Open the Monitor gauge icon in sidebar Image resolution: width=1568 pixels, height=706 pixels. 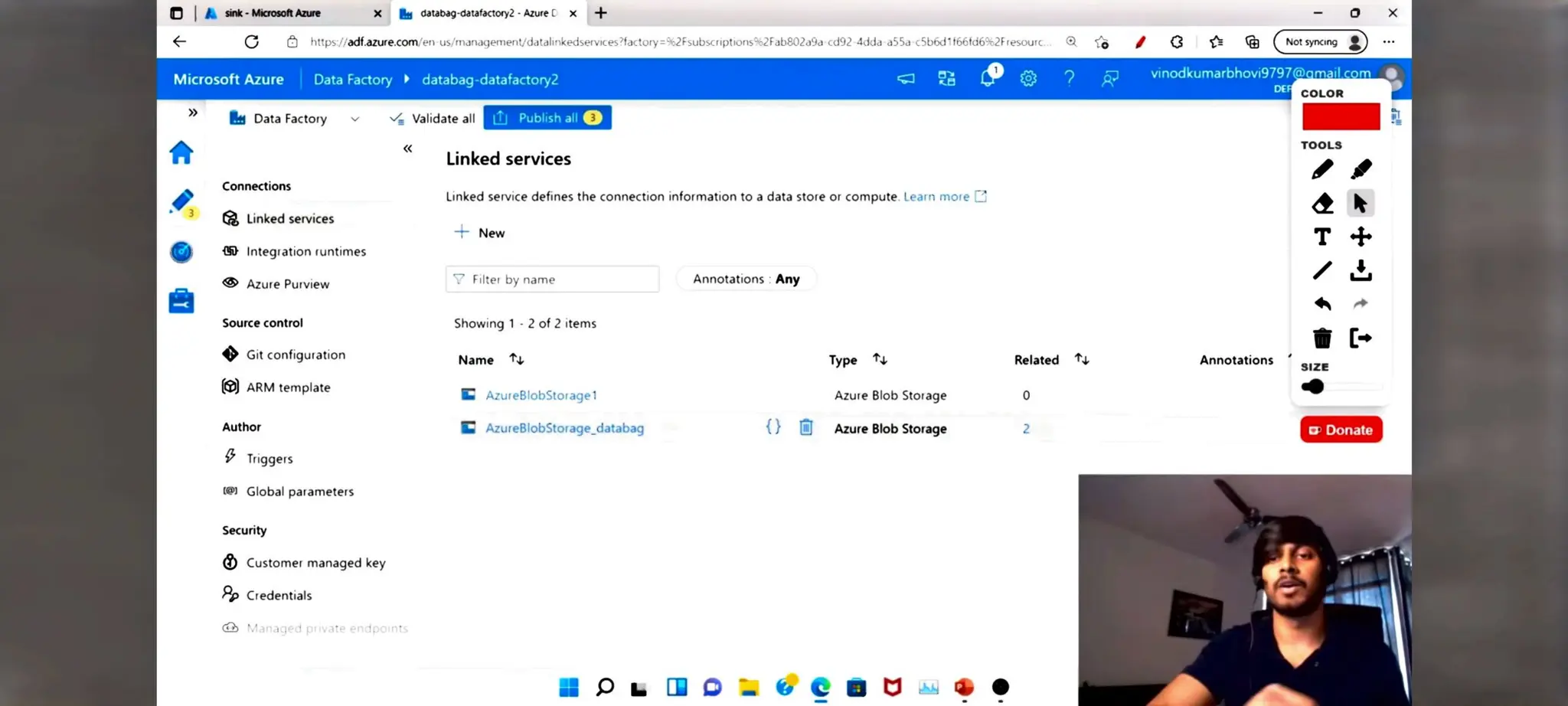click(x=181, y=252)
